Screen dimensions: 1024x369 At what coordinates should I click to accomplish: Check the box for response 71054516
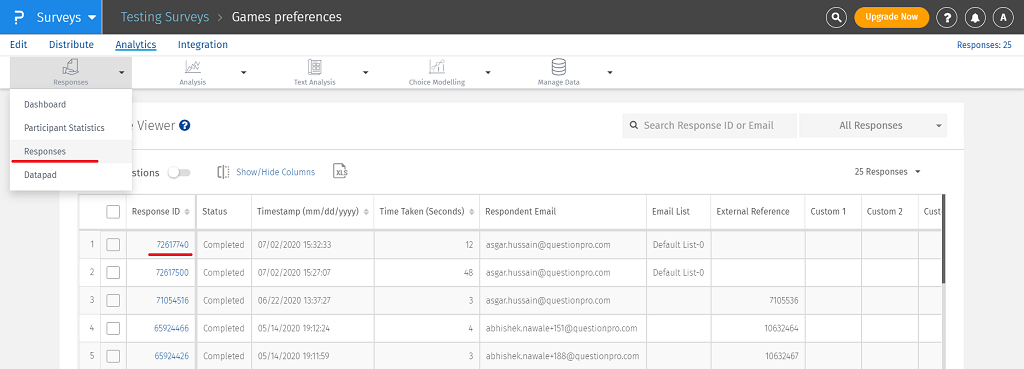point(113,301)
